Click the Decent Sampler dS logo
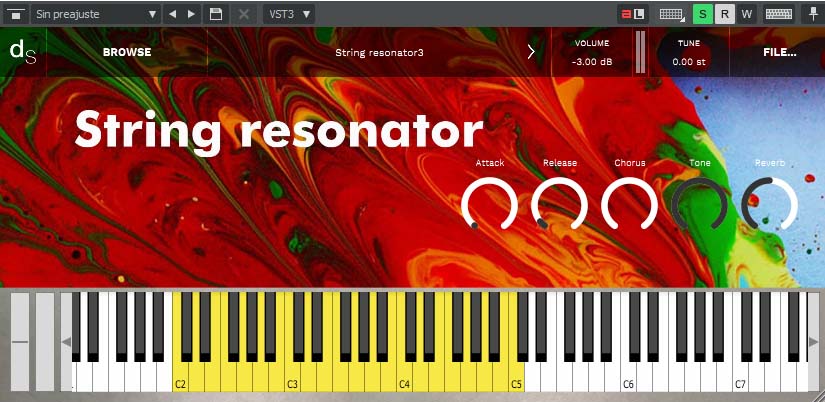 tap(23, 52)
